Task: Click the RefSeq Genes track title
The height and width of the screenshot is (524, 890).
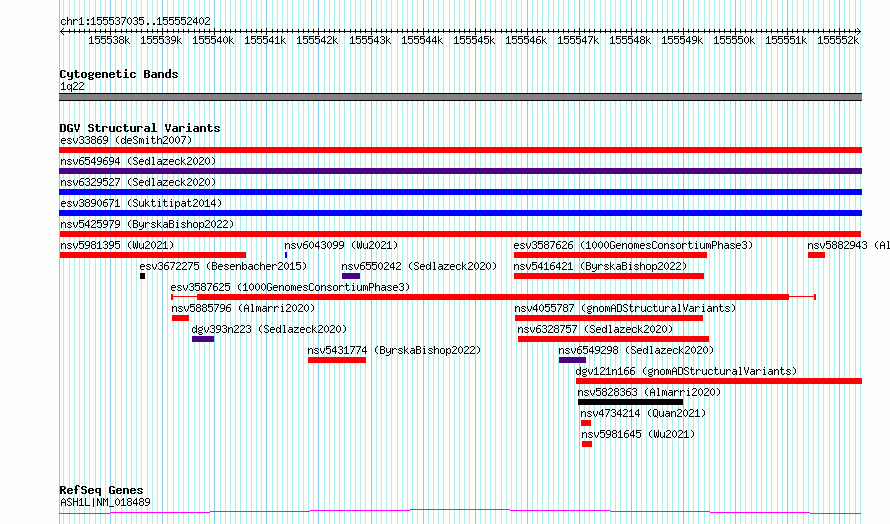Action: point(101,490)
